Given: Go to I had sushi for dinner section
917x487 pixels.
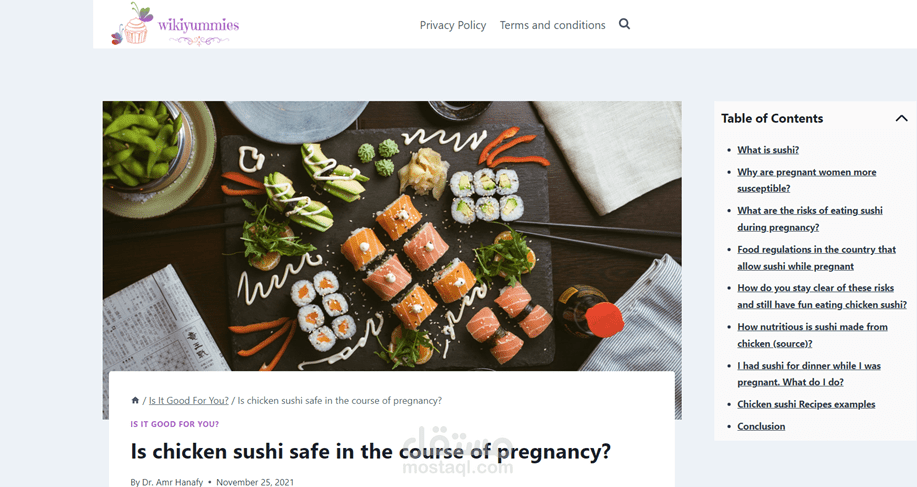Looking at the screenshot, I should [x=809, y=374].
